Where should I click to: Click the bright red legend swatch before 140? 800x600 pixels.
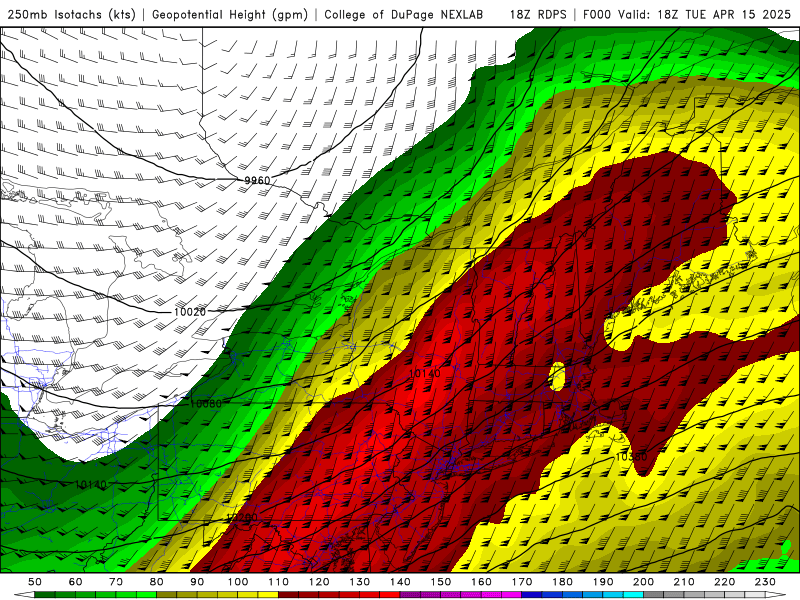[390, 594]
